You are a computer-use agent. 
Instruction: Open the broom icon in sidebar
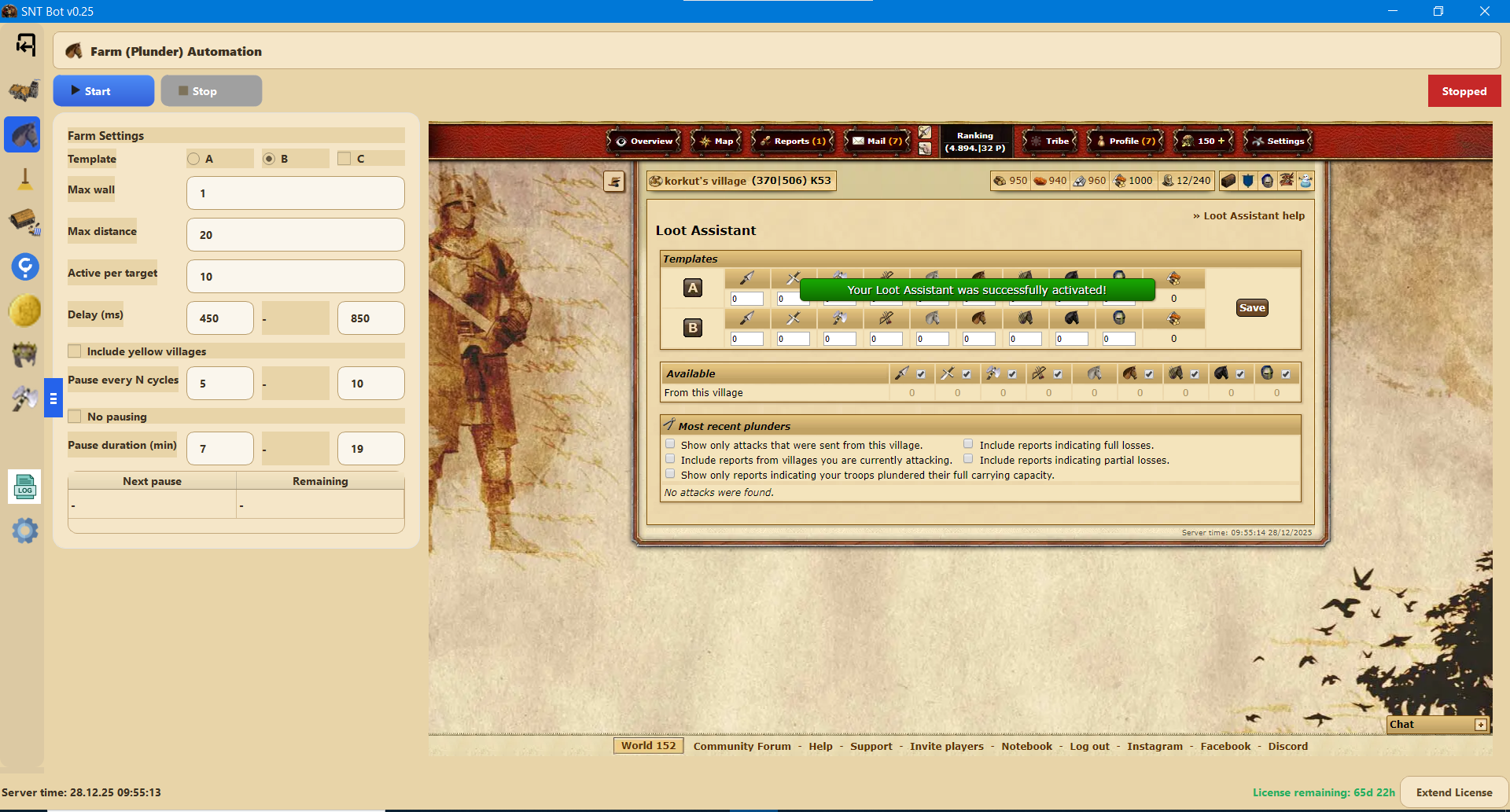[24, 179]
